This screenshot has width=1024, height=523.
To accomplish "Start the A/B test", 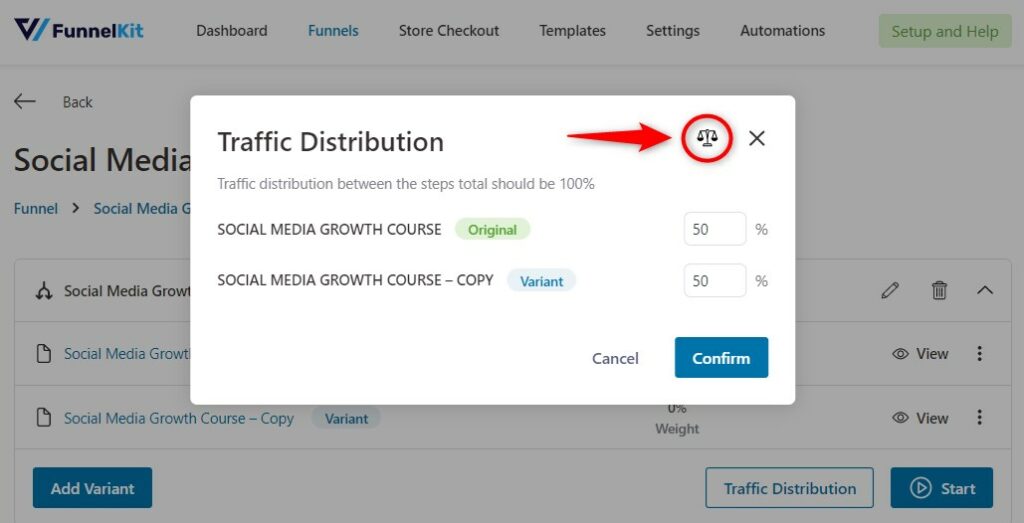I will [941, 488].
